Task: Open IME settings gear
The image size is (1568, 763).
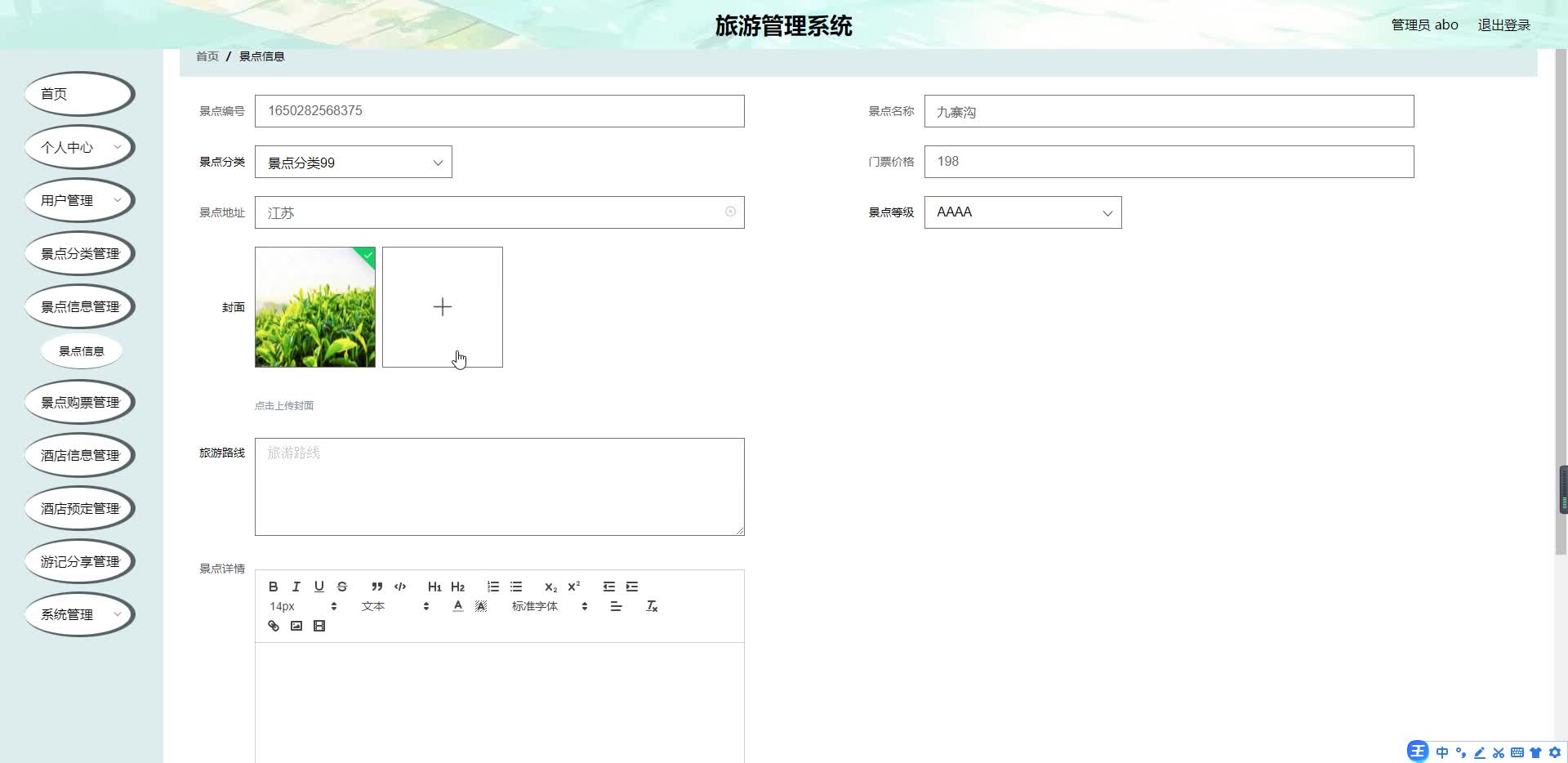Action: 1555,752
